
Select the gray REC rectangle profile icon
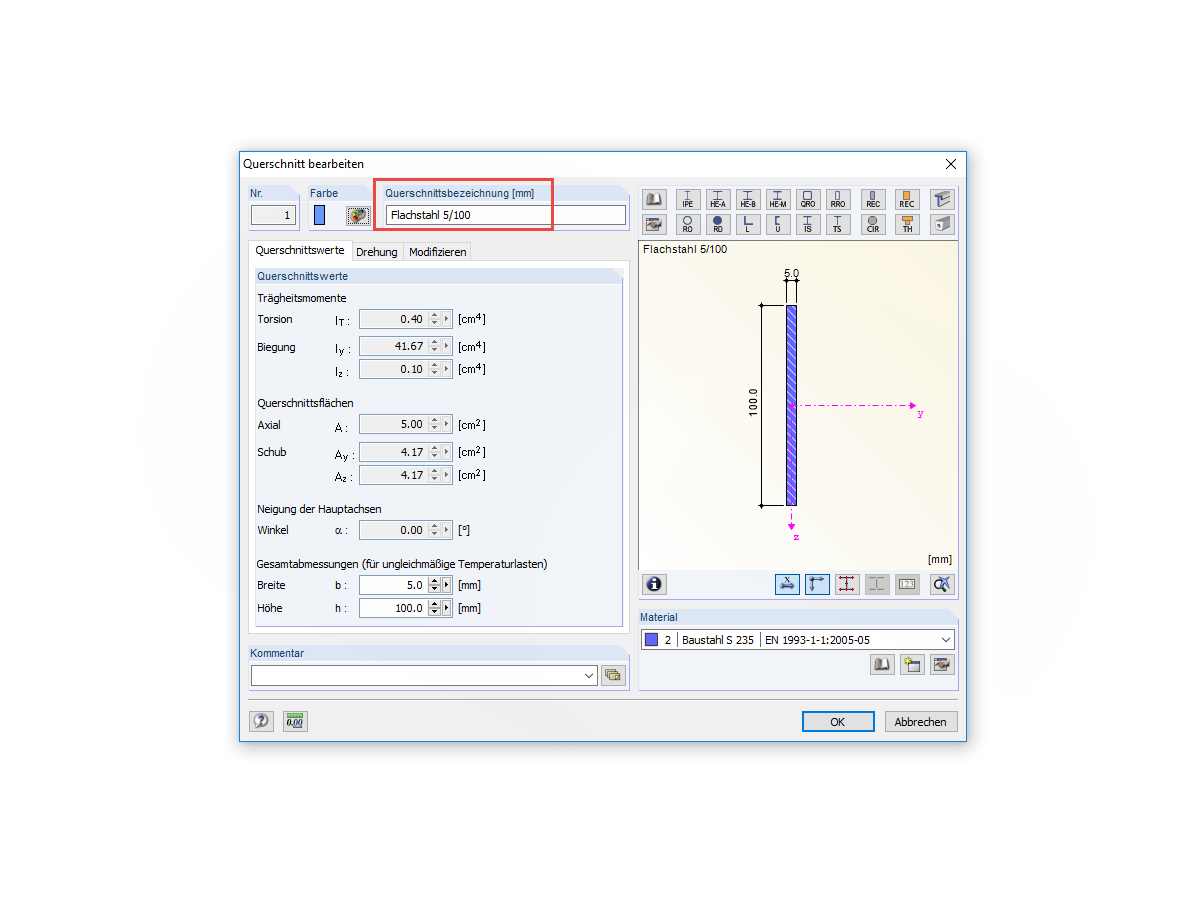[874, 199]
